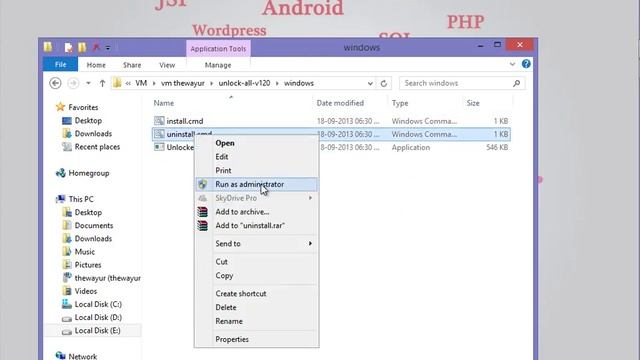Sort by the Type column header
Image resolution: width=640 pixels, height=360 pixels.
pyautogui.click(x=400, y=103)
